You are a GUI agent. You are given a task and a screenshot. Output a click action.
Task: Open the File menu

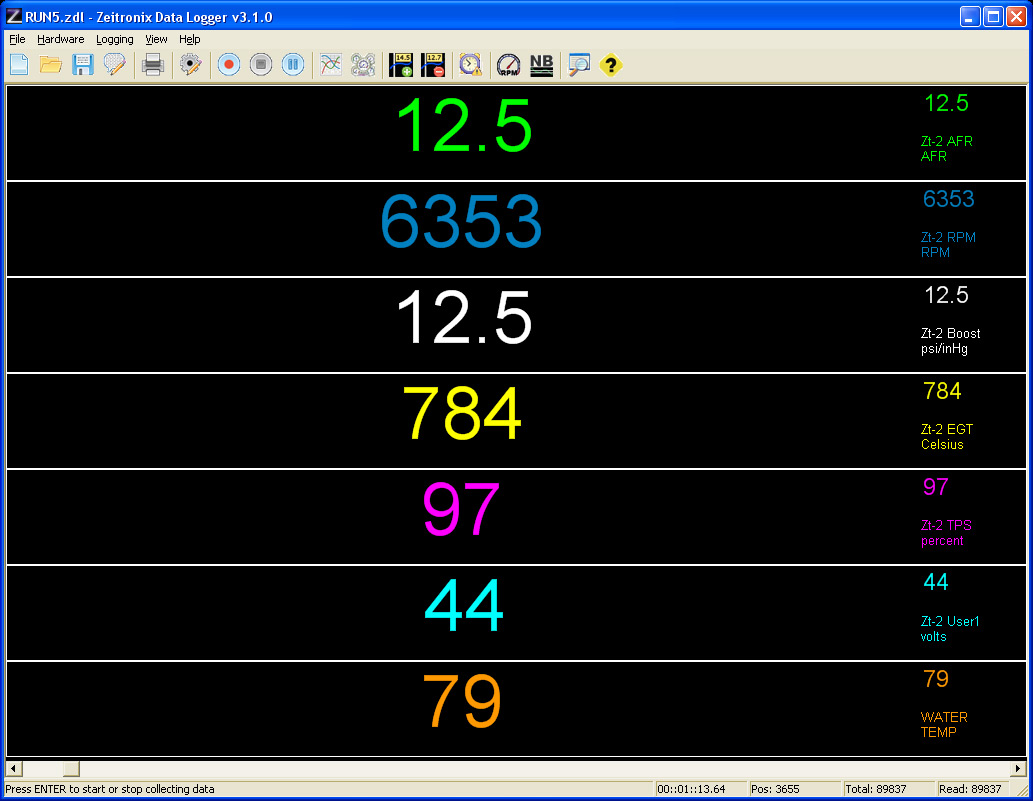pos(17,39)
